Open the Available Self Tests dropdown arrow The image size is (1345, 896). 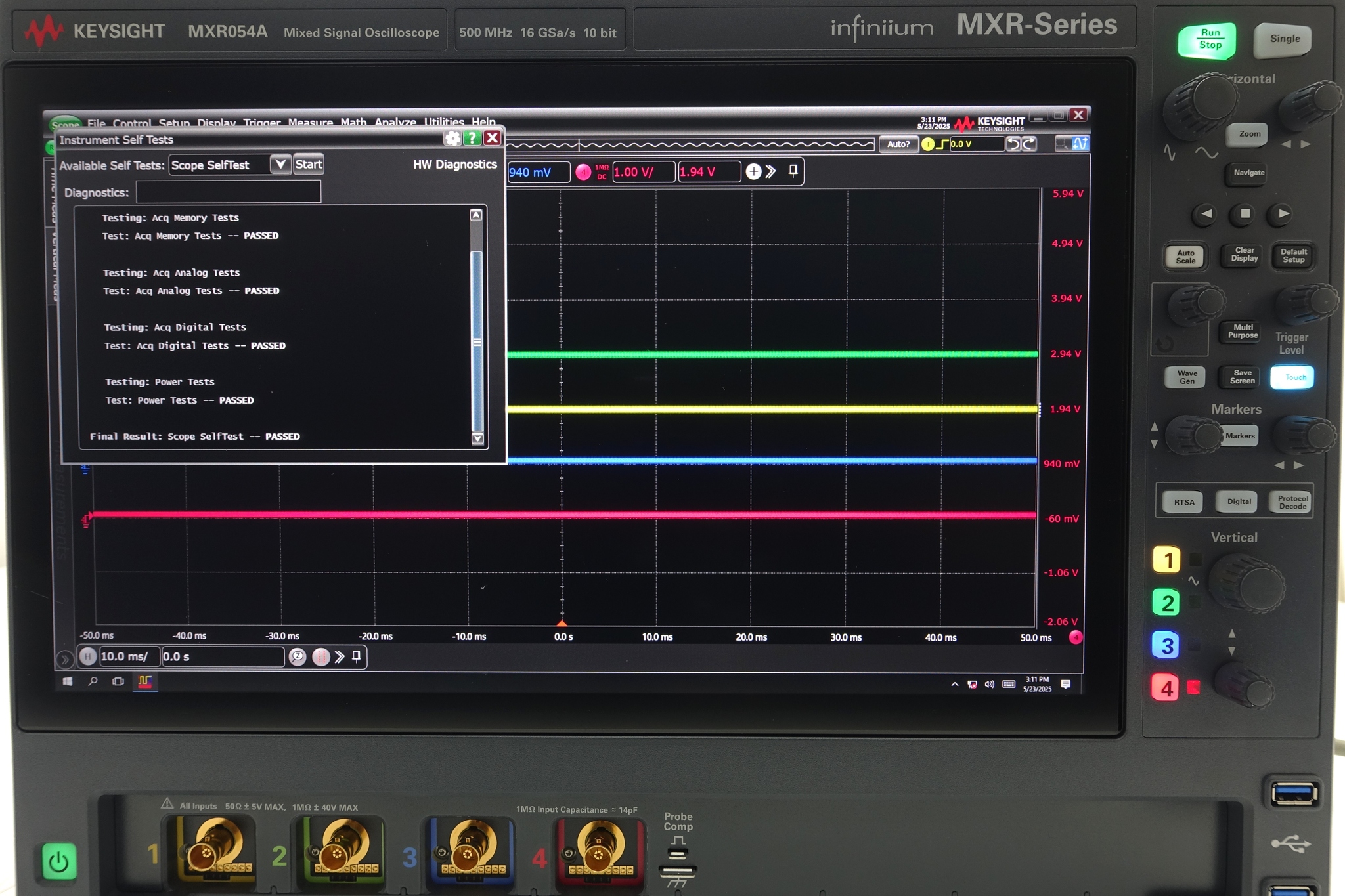pos(280,164)
